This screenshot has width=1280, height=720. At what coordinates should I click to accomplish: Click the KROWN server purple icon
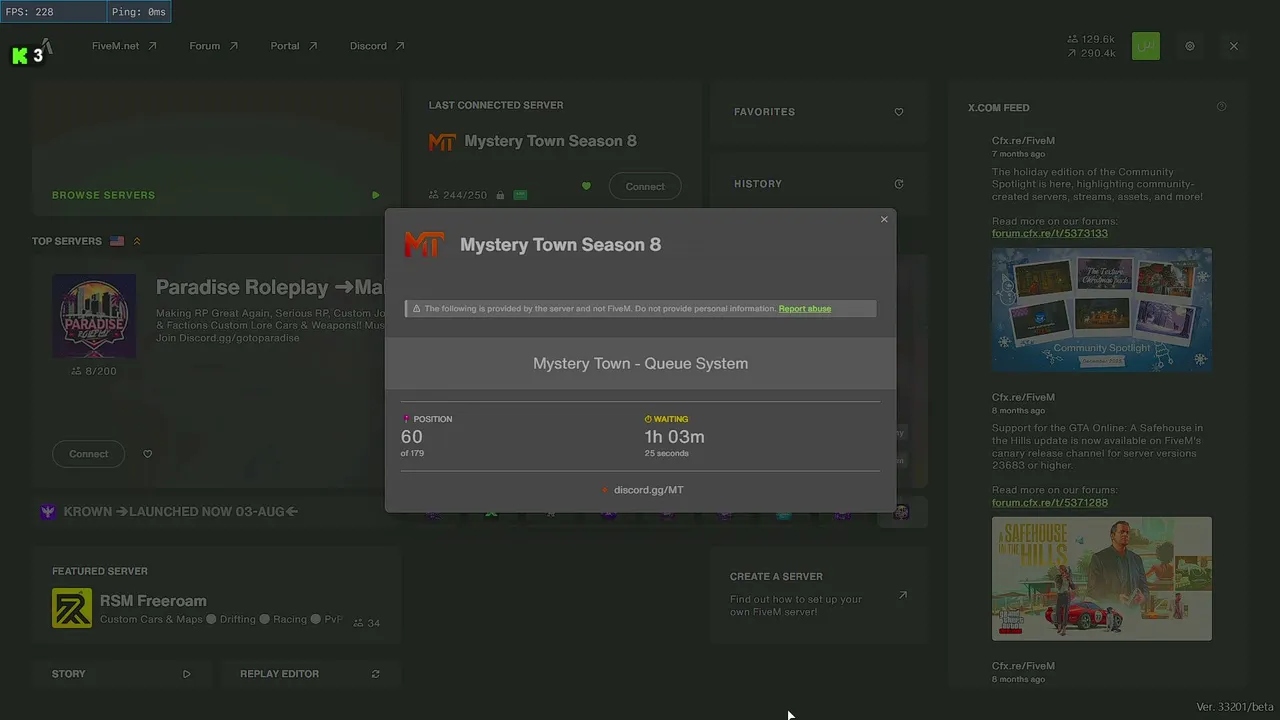pos(48,511)
